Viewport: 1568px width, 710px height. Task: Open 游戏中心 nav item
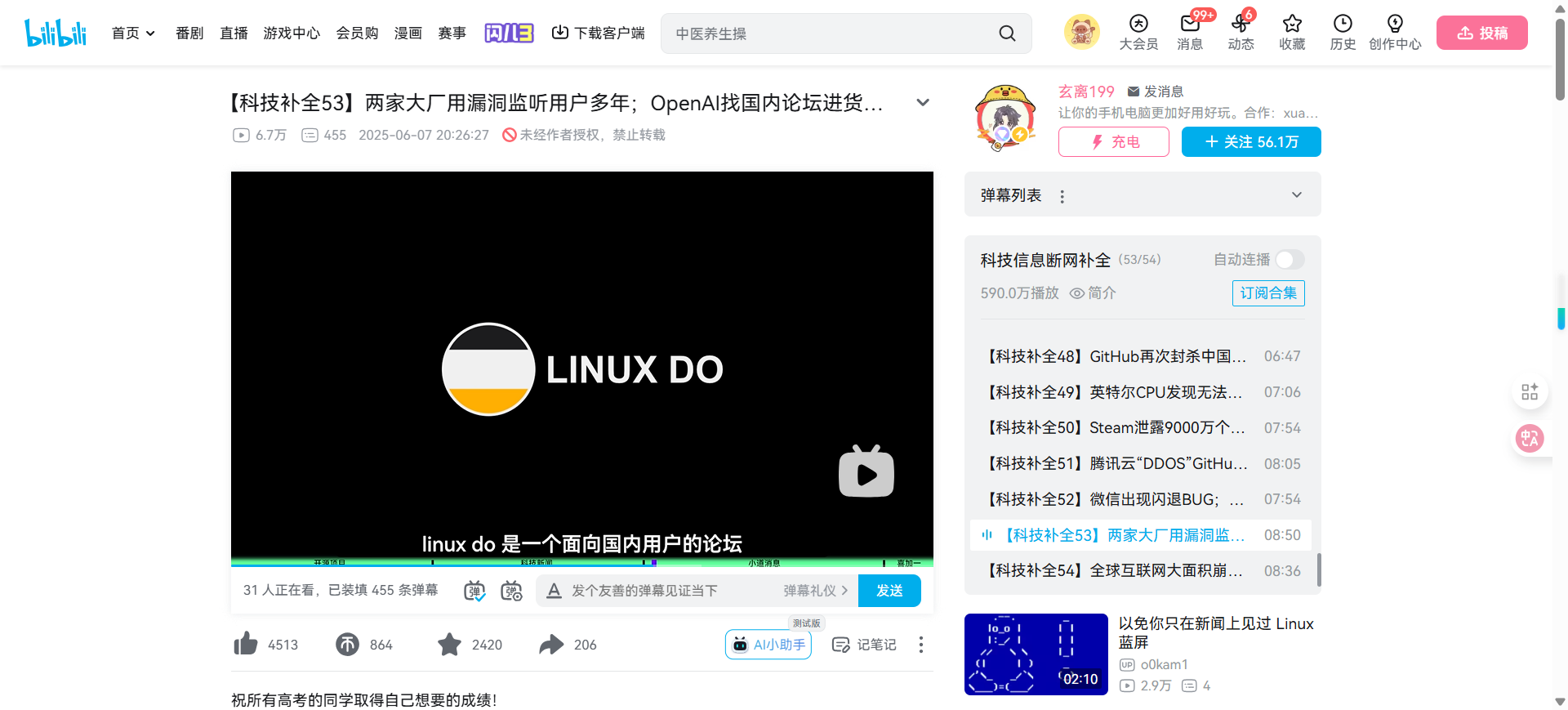tap(292, 33)
